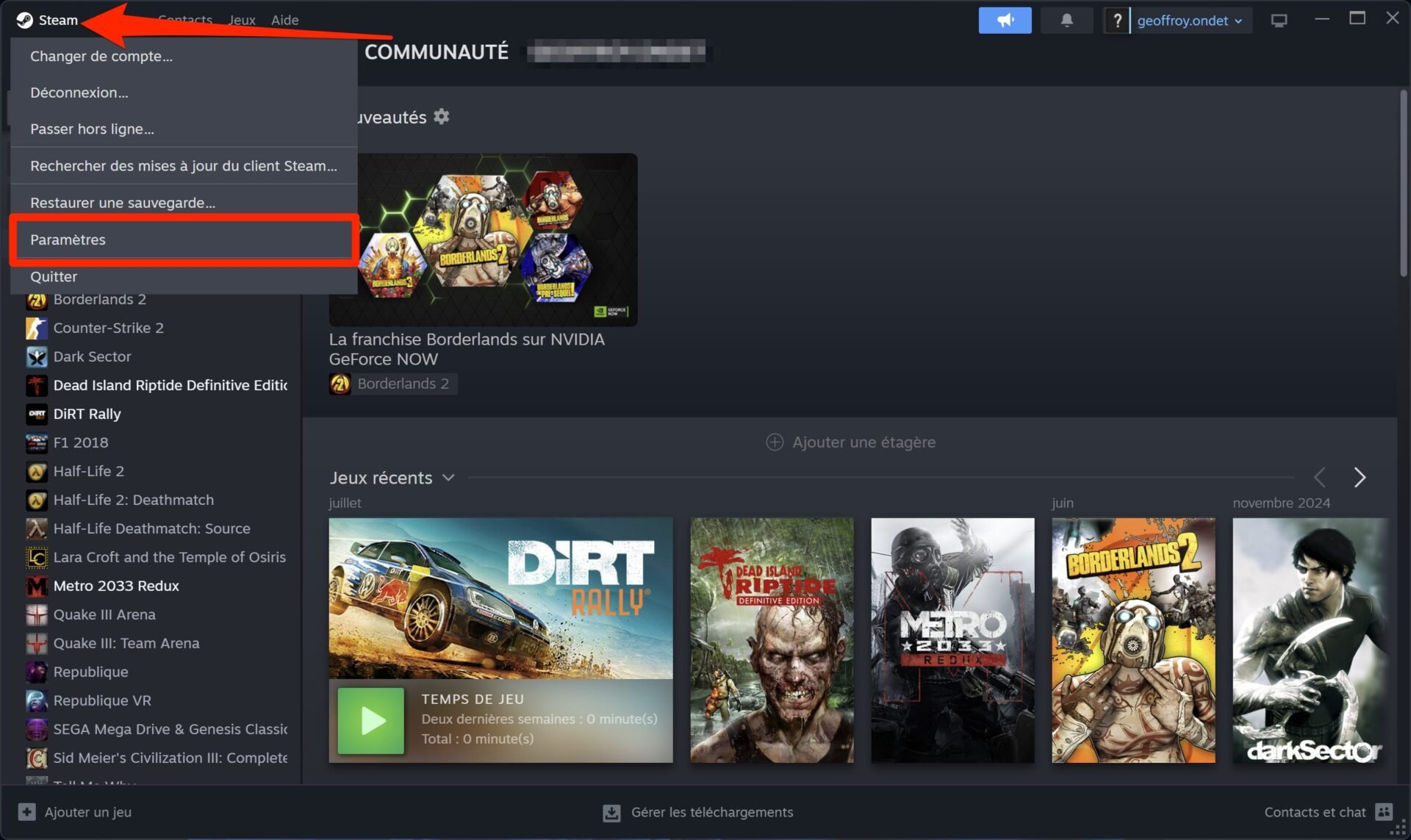Select Quitter in the Steam menu
Viewport: 1411px width, 840px height.
pos(184,276)
